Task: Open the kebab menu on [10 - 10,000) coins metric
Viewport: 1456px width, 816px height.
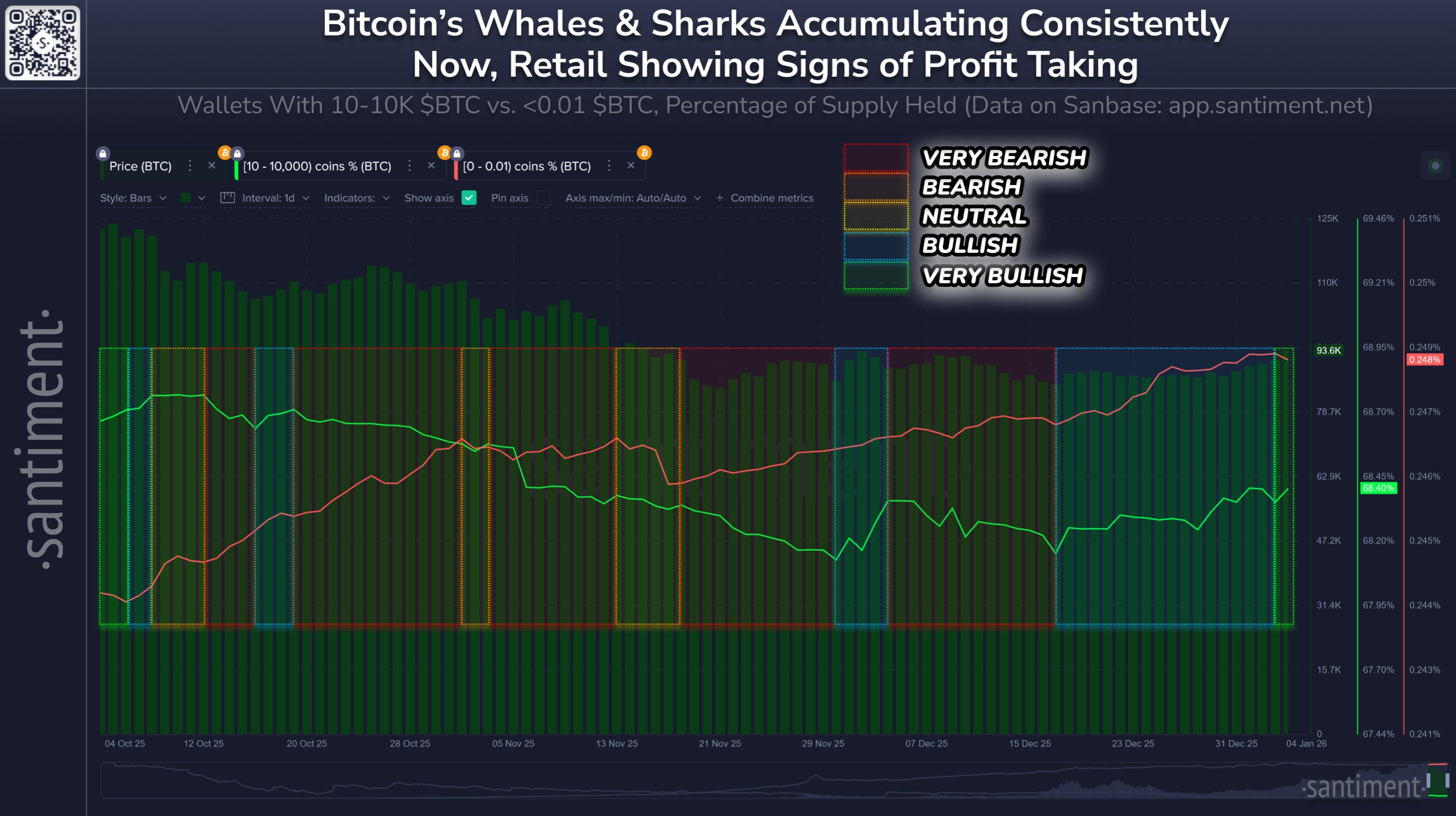Action: (410, 166)
